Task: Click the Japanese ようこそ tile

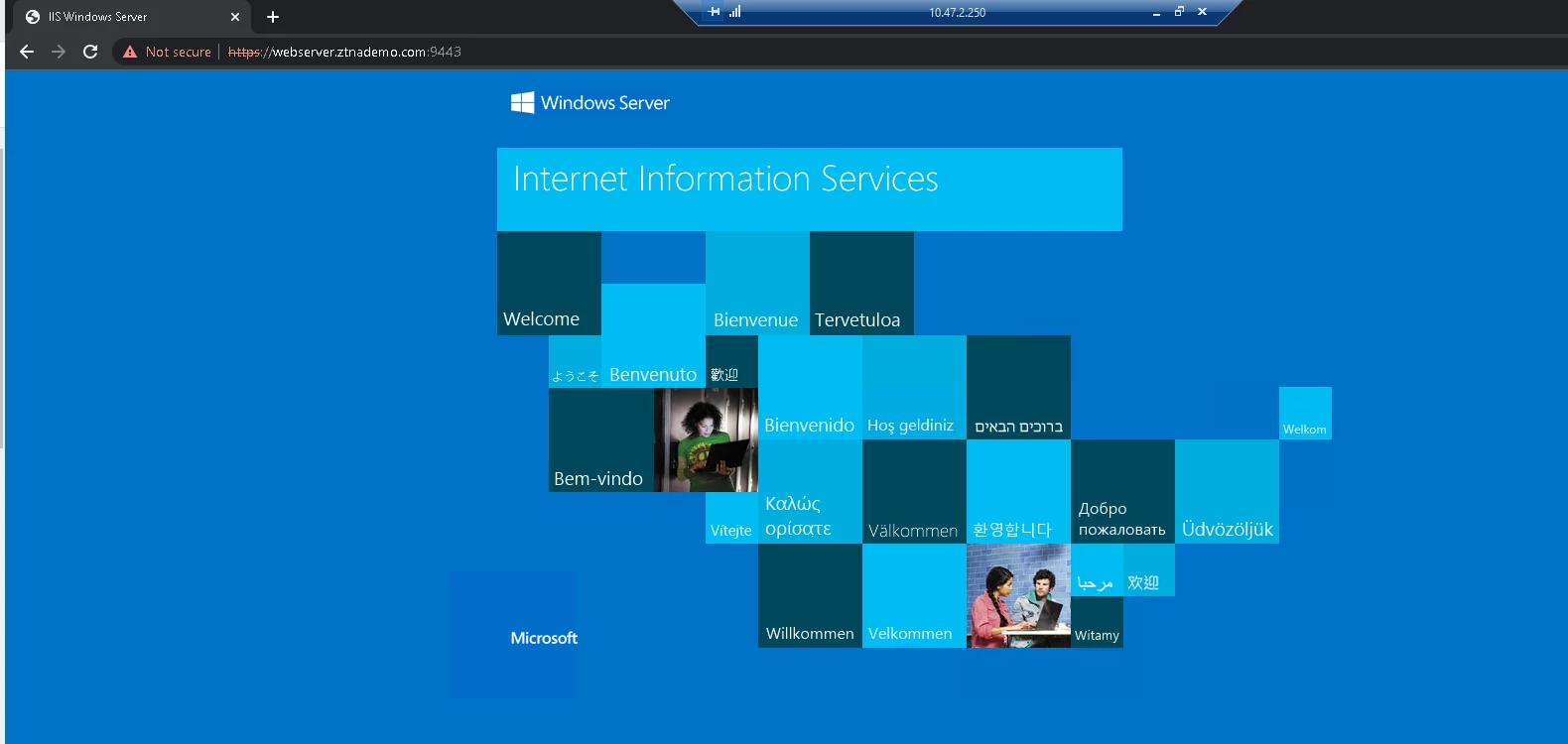Action: tap(575, 361)
